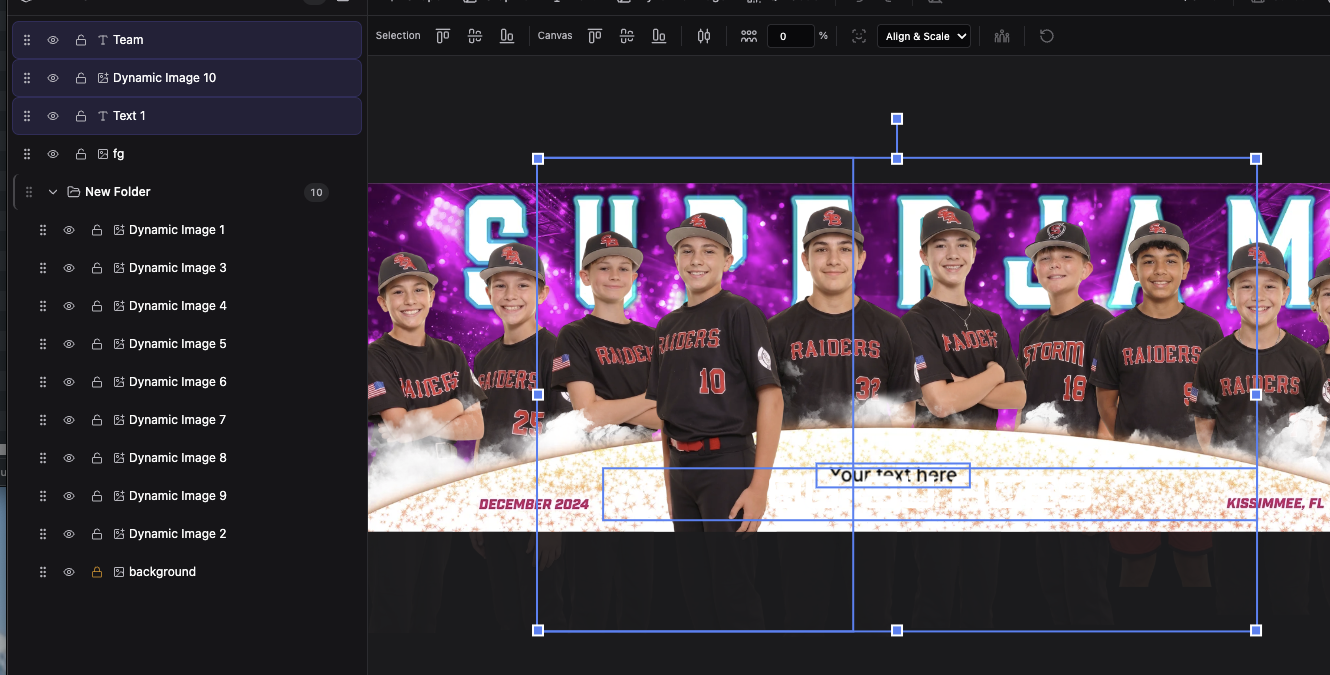Select the Dynamic Image 2 layer name
1330x675 pixels.
click(x=178, y=534)
